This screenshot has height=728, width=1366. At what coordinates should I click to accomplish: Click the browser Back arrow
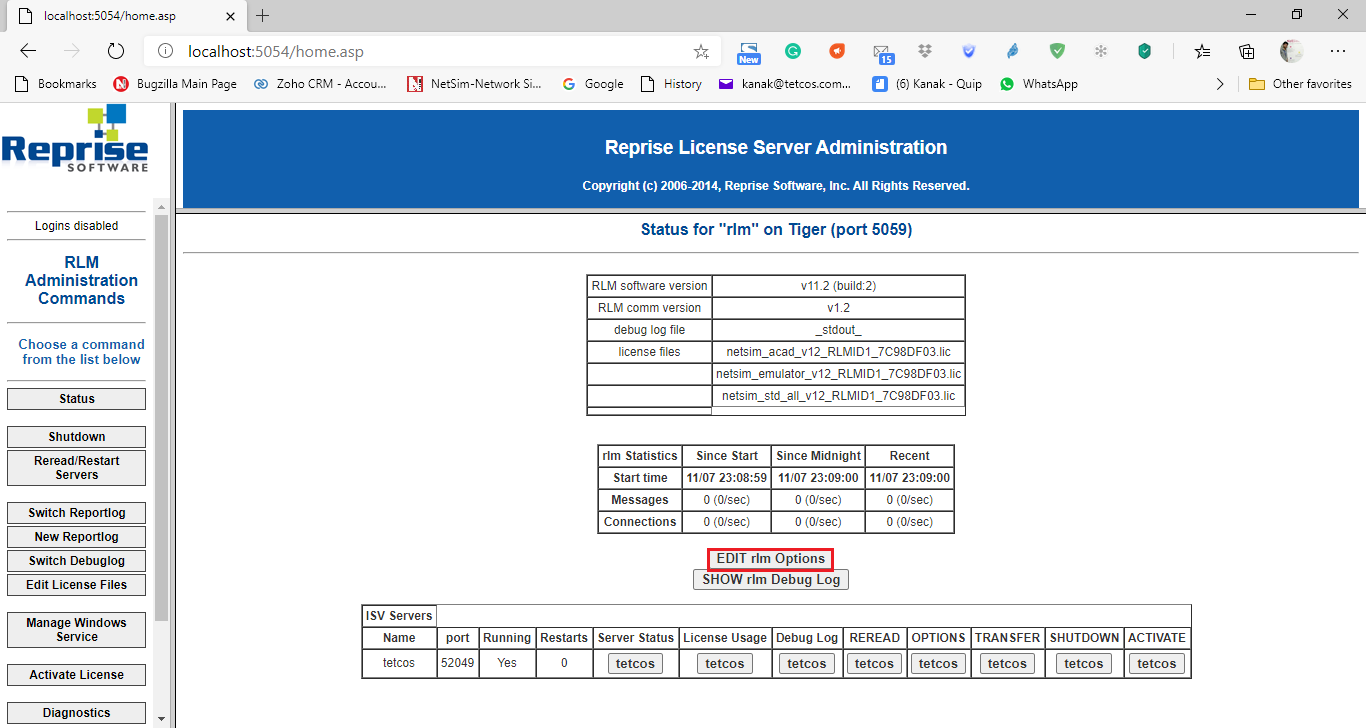pyautogui.click(x=28, y=51)
